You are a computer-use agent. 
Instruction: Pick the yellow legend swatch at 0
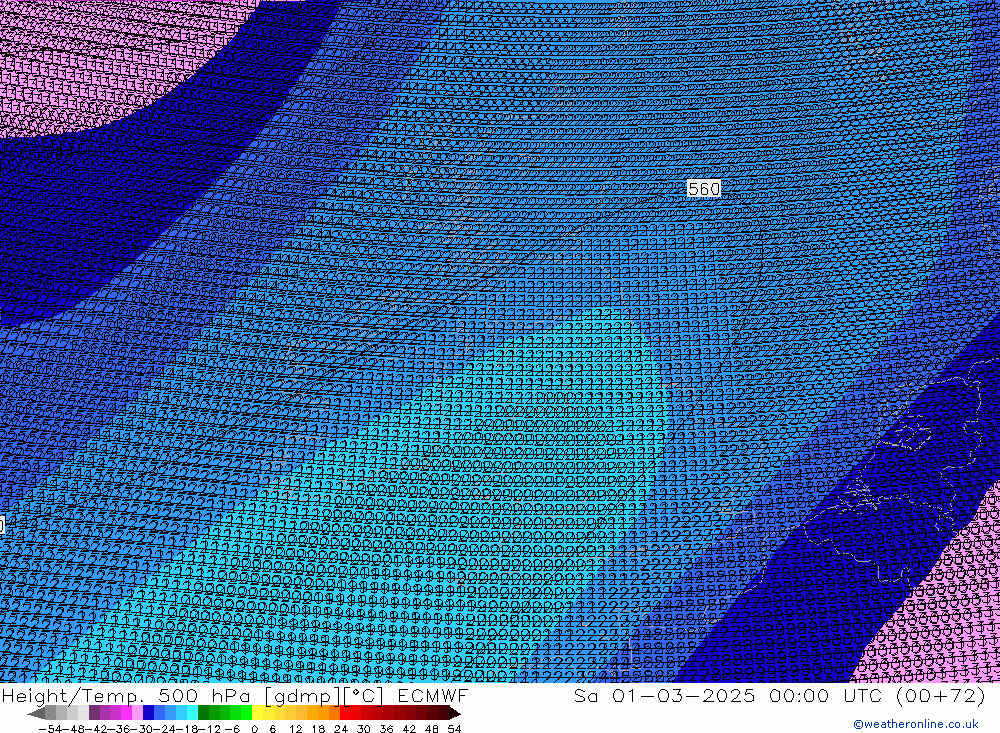tap(257, 713)
